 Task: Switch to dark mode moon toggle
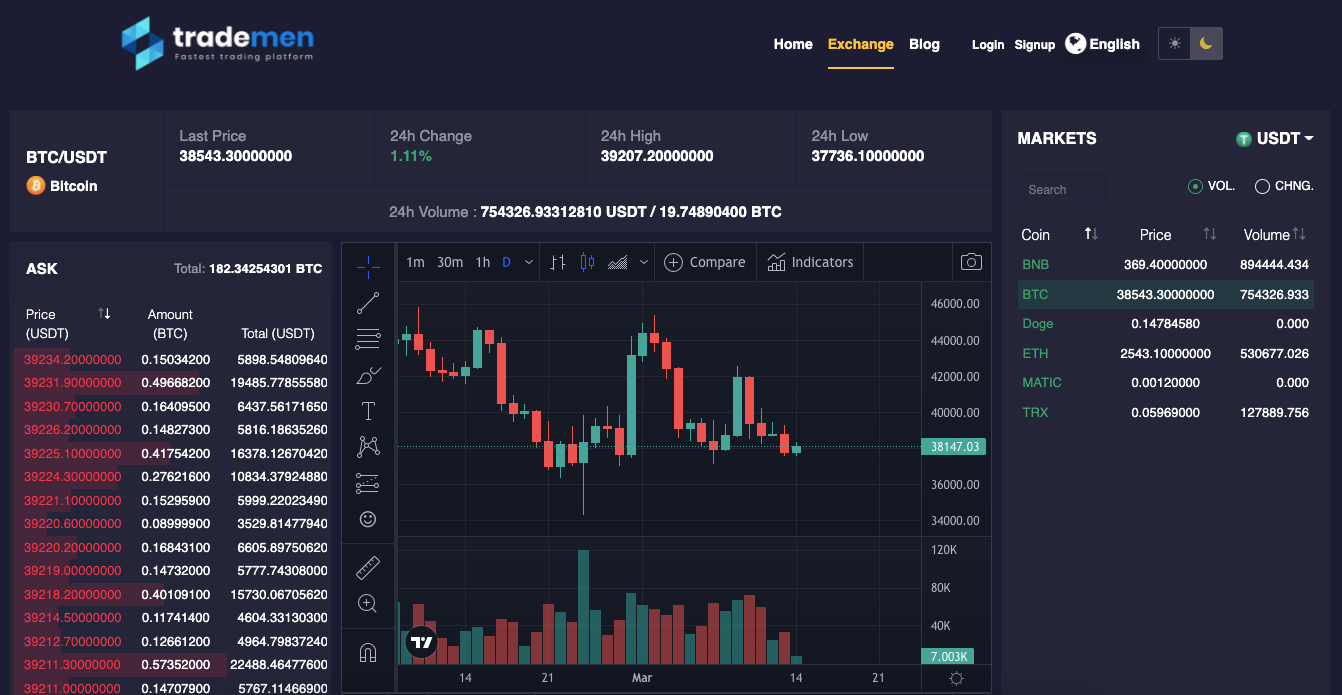click(1206, 44)
